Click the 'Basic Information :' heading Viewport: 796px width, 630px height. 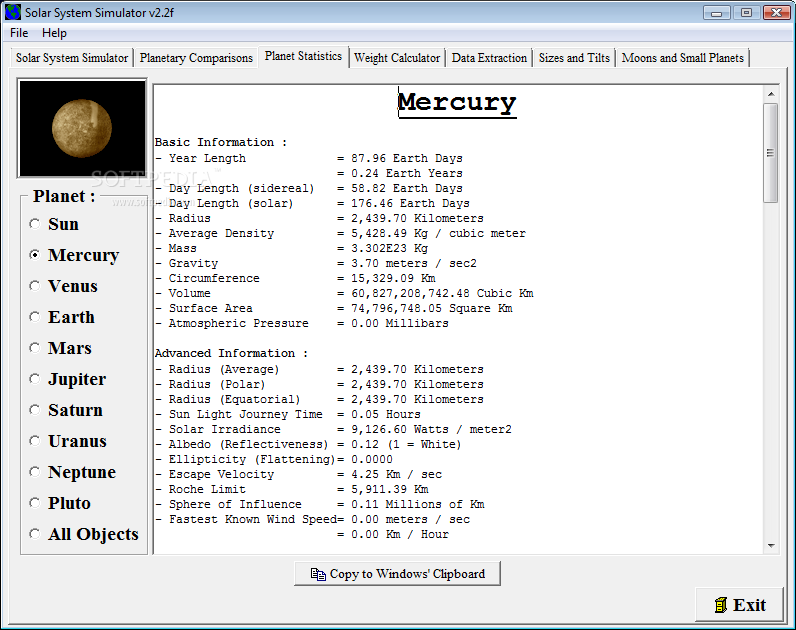click(221, 143)
